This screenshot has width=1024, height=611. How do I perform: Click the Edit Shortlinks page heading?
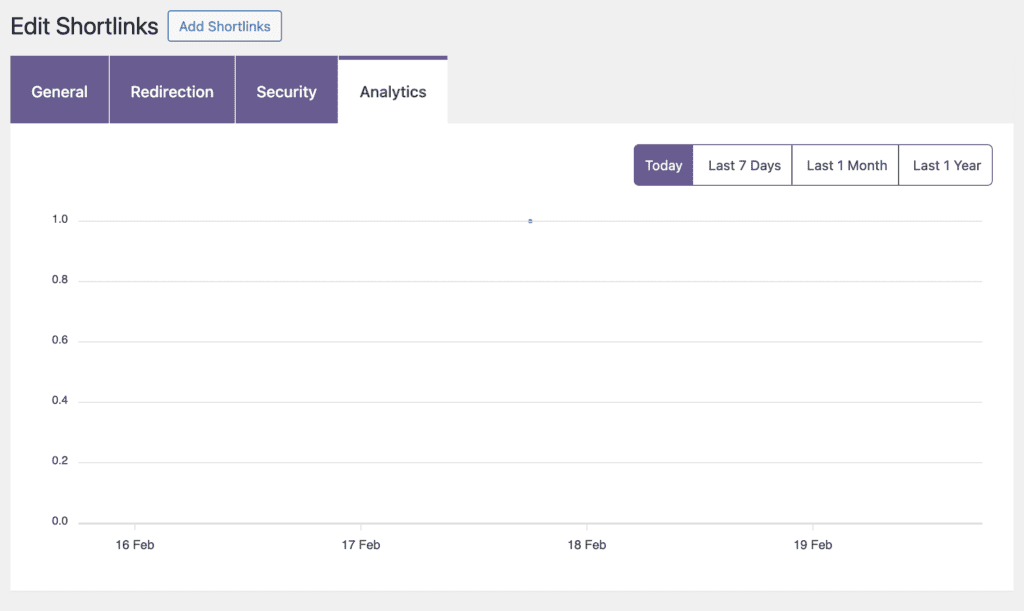(84, 26)
